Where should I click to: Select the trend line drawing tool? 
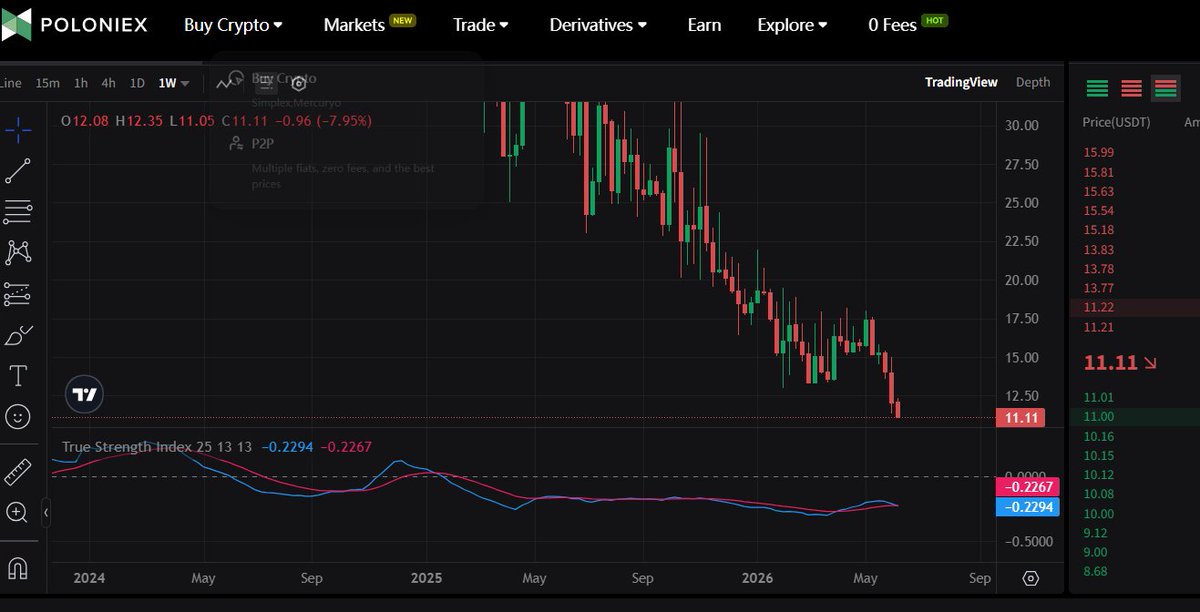coord(18,170)
